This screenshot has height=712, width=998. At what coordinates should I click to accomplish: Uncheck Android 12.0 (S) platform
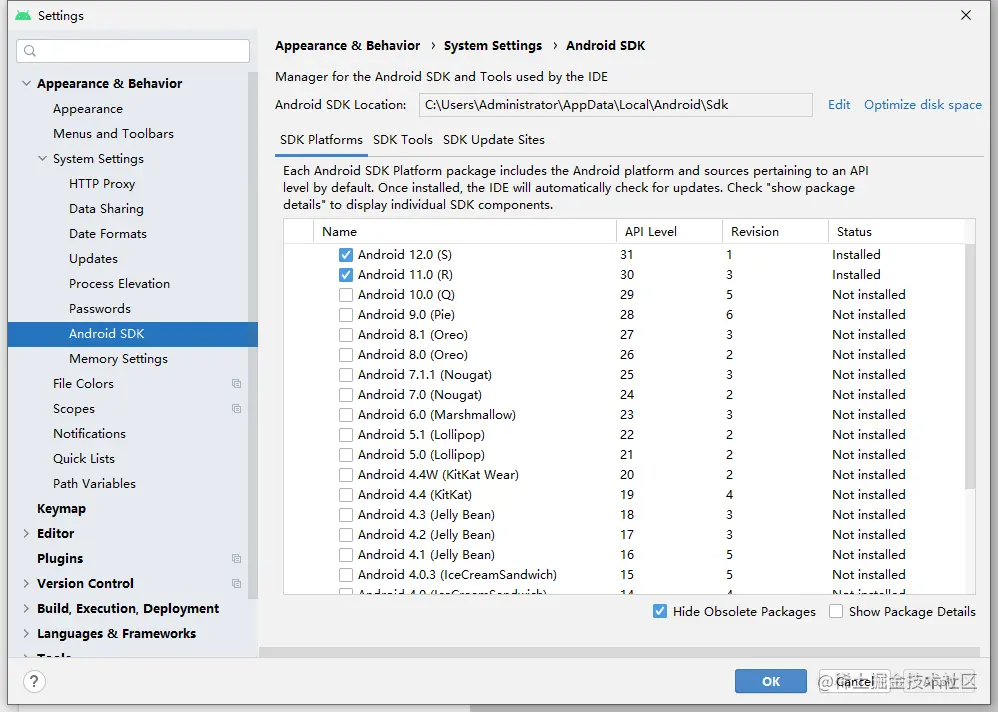(x=346, y=255)
